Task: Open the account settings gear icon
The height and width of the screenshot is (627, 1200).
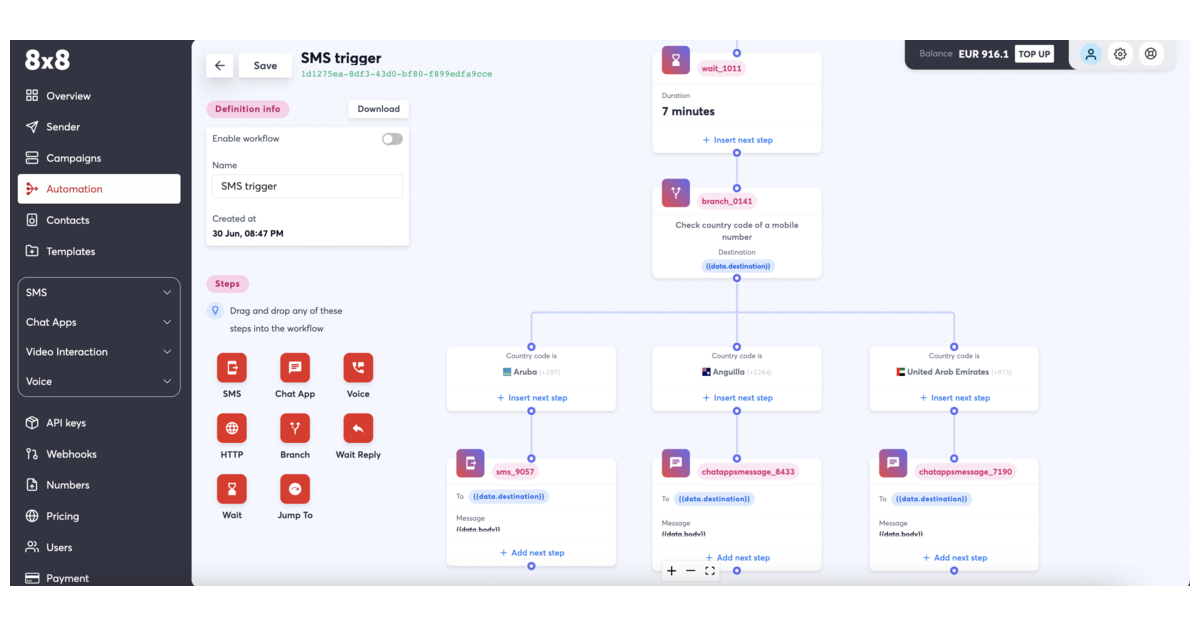Action: tap(1120, 54)
